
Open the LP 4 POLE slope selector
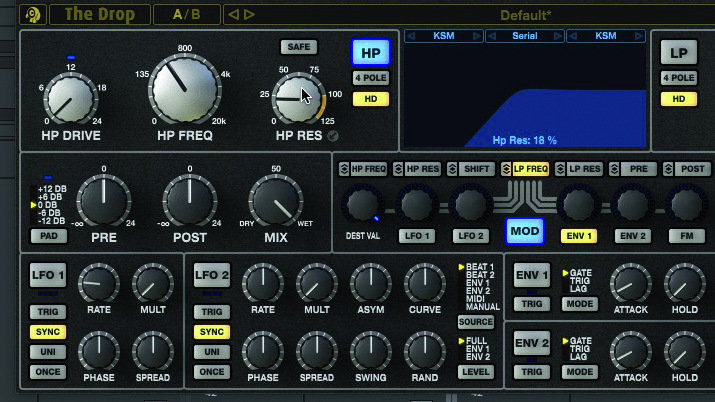point(679,78)
